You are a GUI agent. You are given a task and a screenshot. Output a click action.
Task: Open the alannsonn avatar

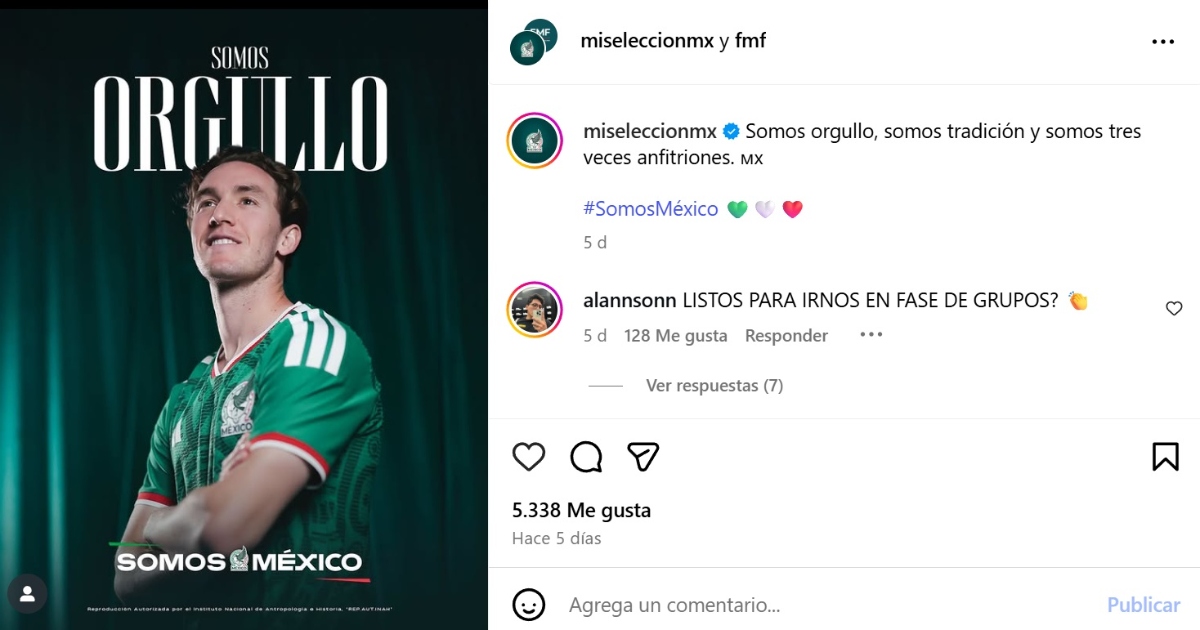[535, 310]
